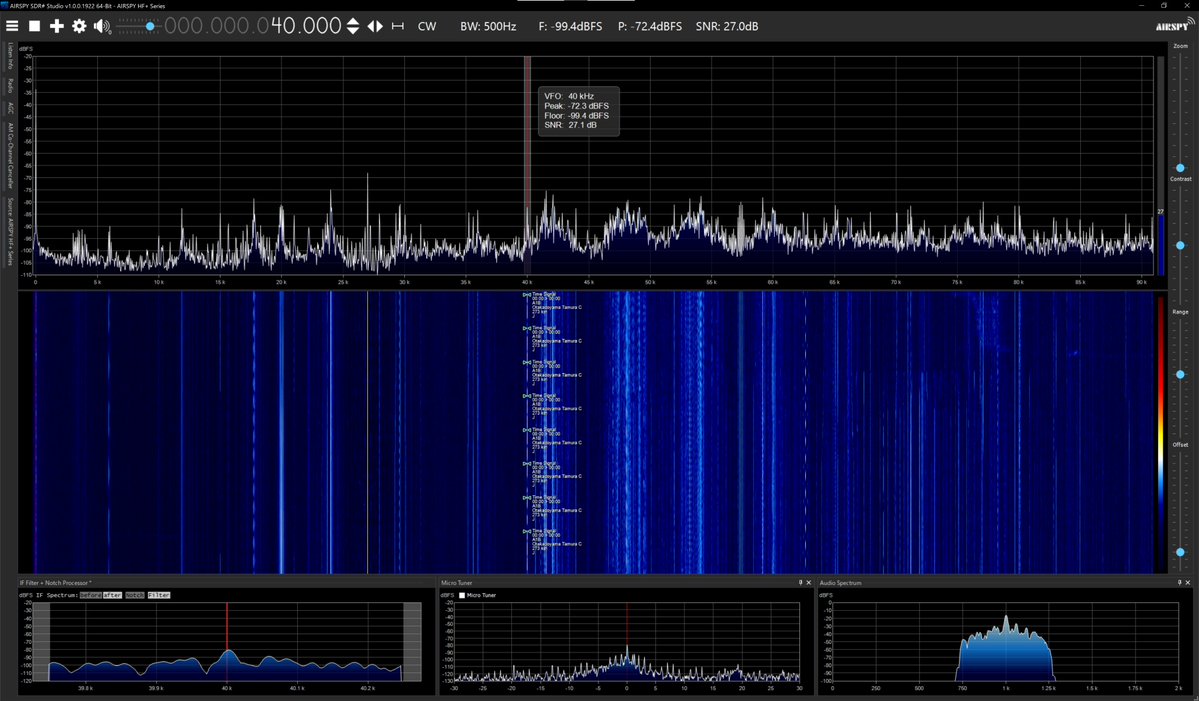
Task: Adjust the volume slider knob
Action: pos(150,27)
